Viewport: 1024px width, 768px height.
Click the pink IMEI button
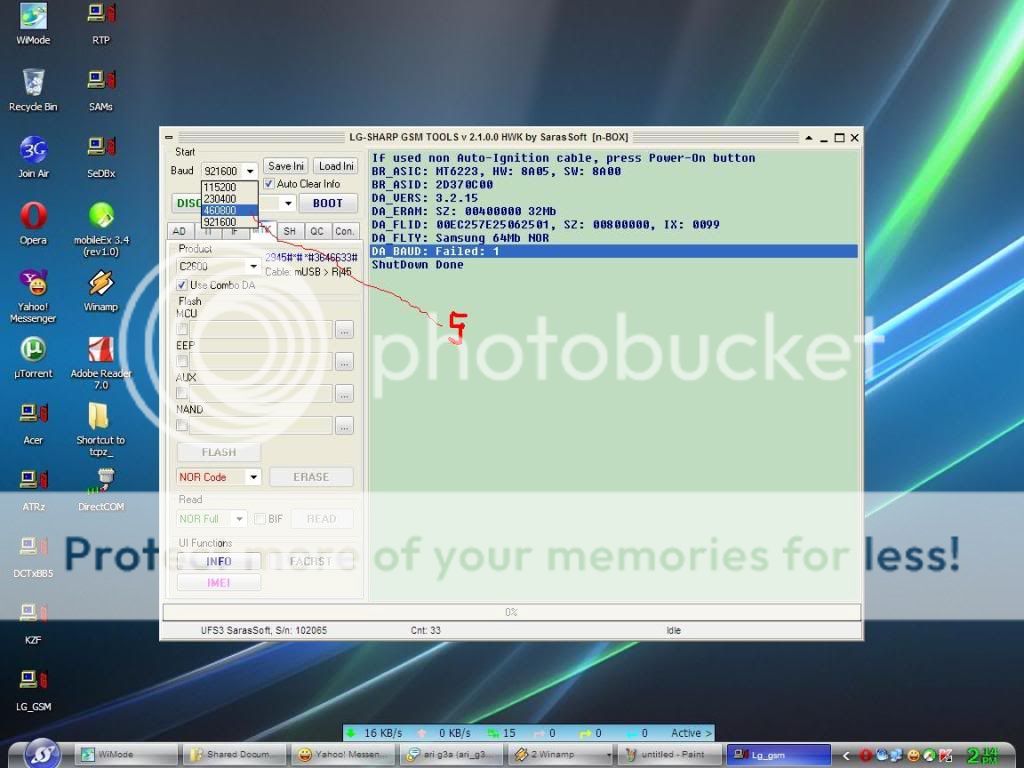click(x=218, y=582)
